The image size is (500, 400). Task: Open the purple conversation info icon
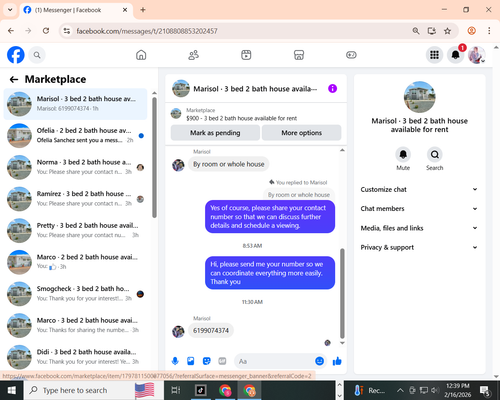tap(332, 89)
